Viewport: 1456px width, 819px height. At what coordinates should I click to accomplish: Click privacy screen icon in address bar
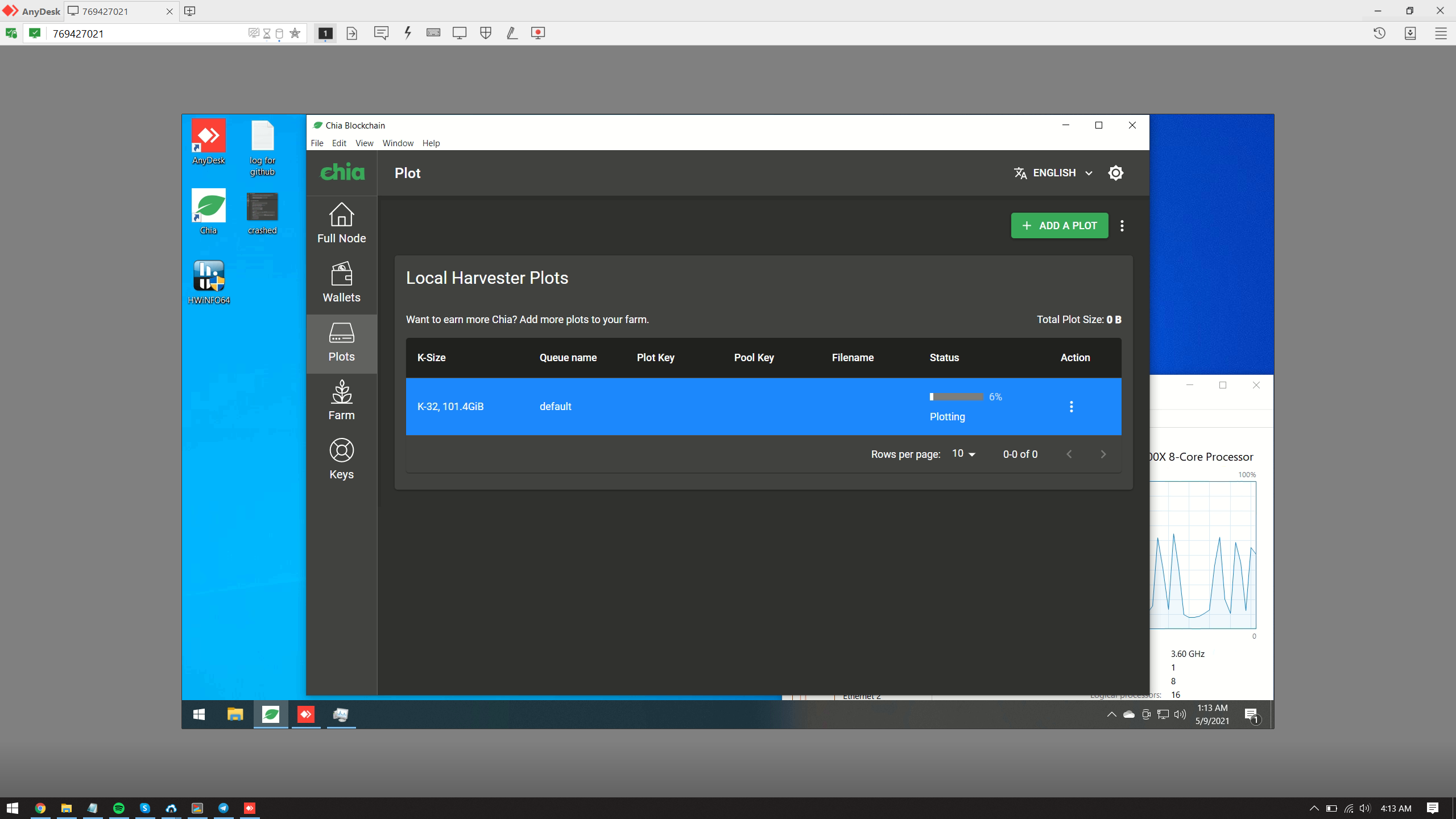[x=254, y=34]
